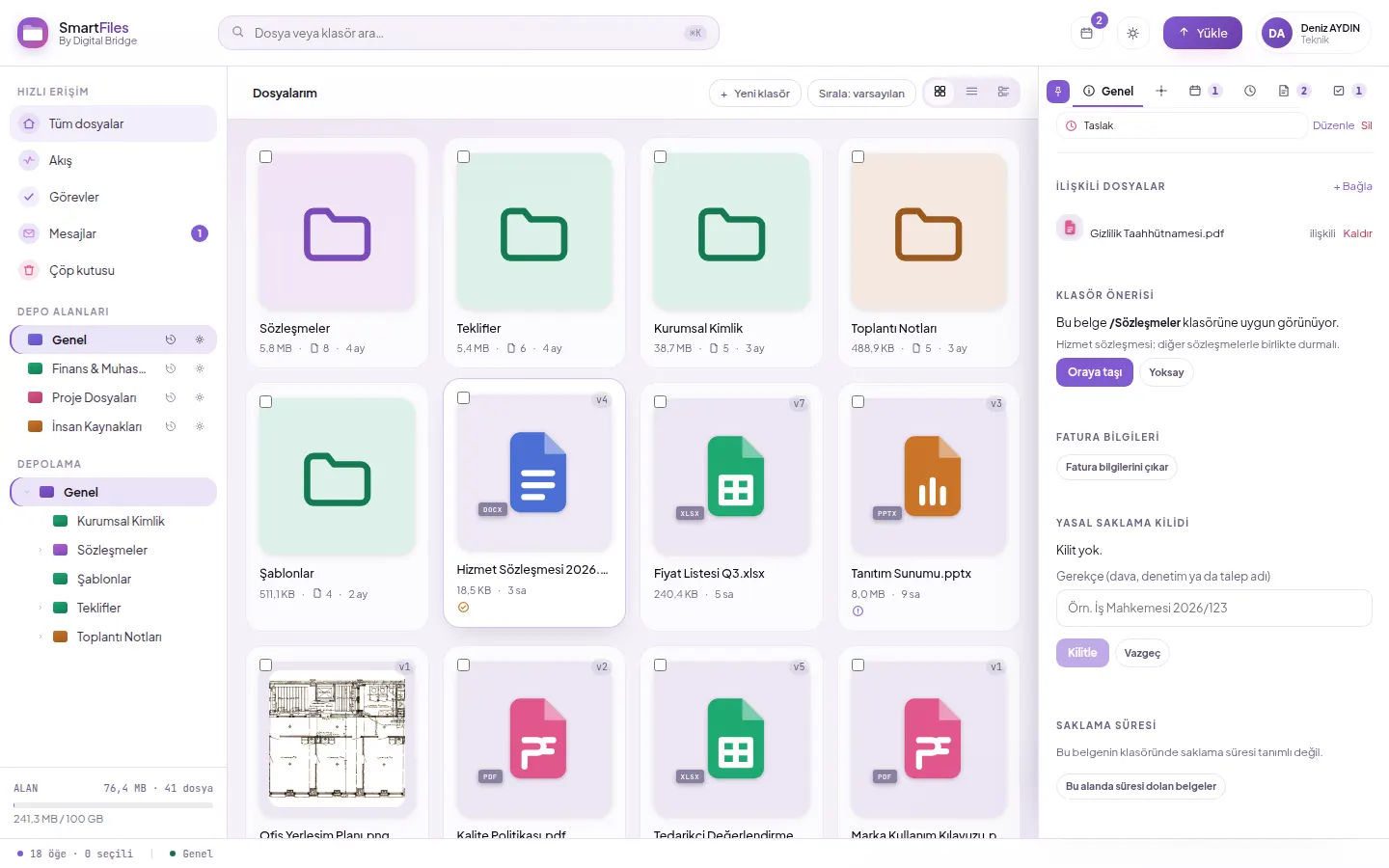The width and height of the screenshot is (1389, 868).
Task: Collapse the Genel storage tree node
Action: pyautogui.click(x=27, y=492)
